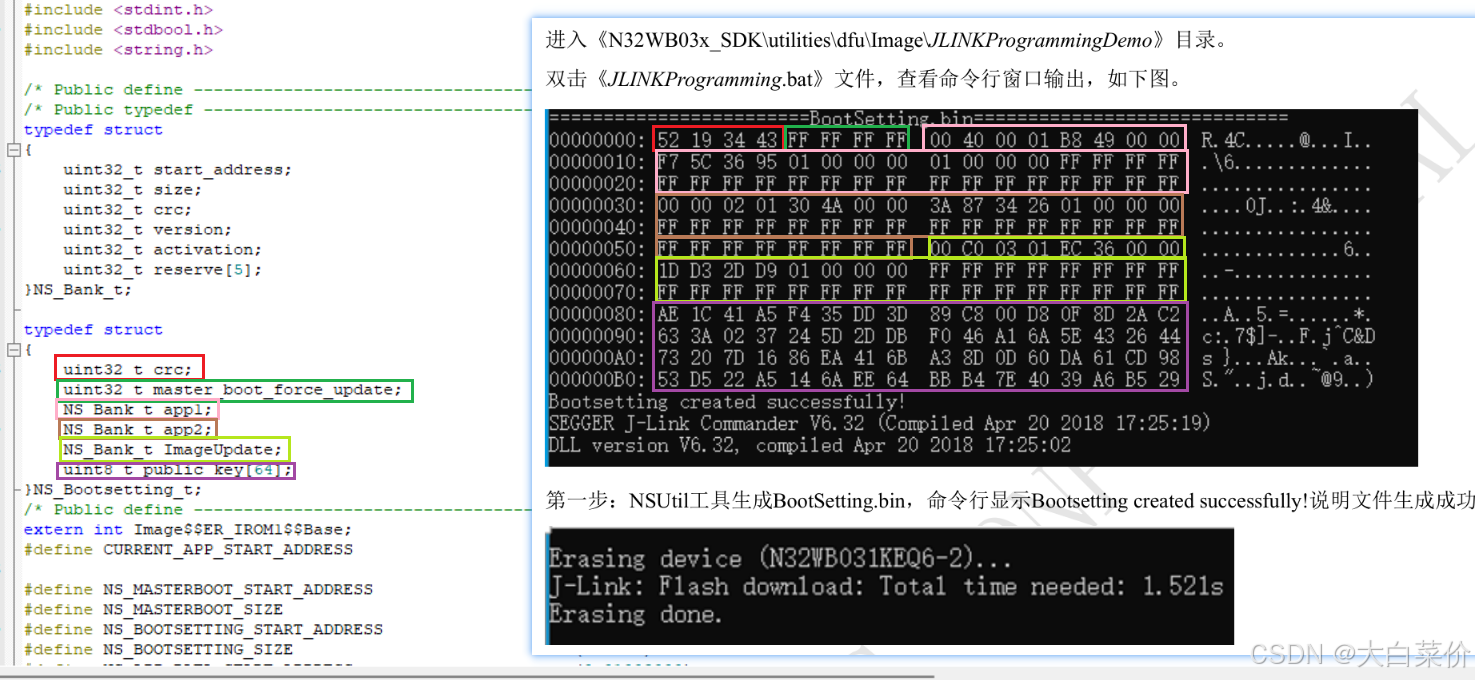Click 'SEGGER J-Link Commander V6.32' console line
The width and height of the screenshot is (1475, 680).
(880, 424)
